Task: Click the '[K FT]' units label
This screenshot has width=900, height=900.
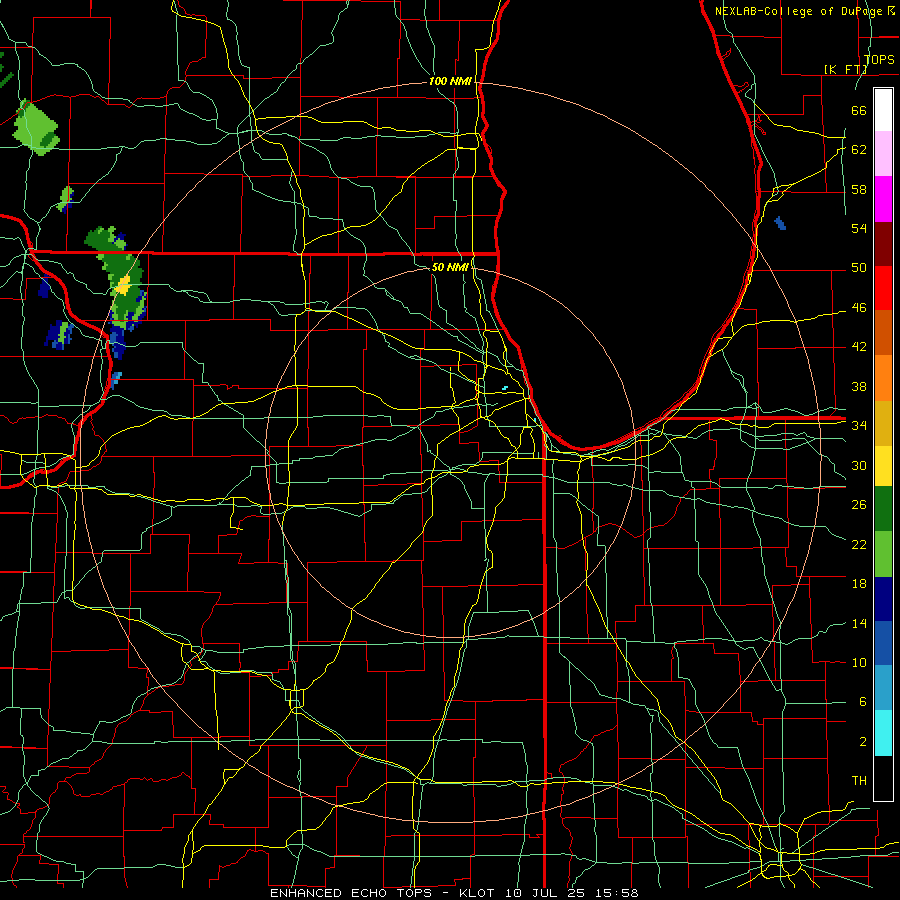Action: coord(845,69)
